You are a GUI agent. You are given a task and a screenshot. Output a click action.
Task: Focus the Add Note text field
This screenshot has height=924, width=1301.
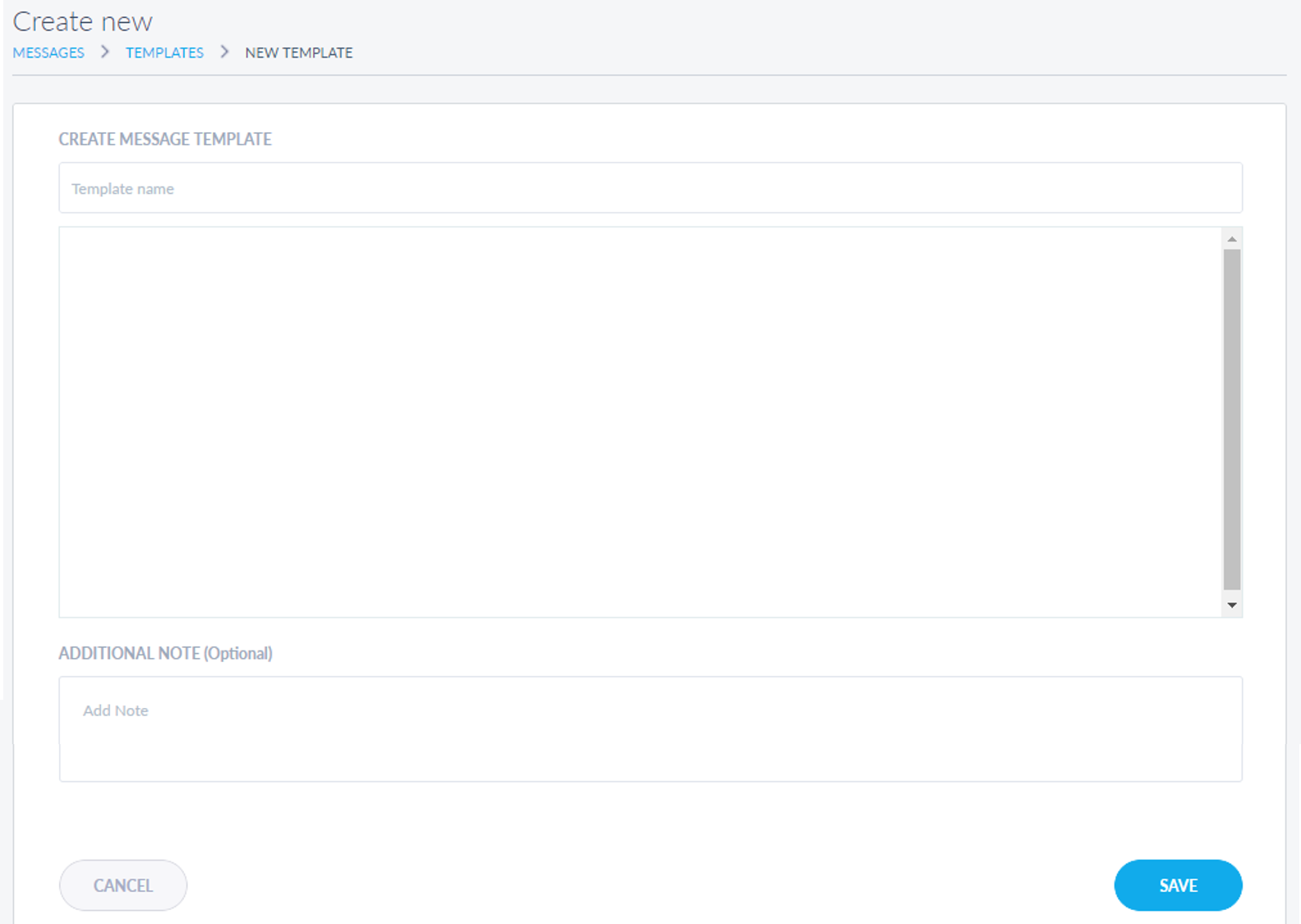coord(649,729)
